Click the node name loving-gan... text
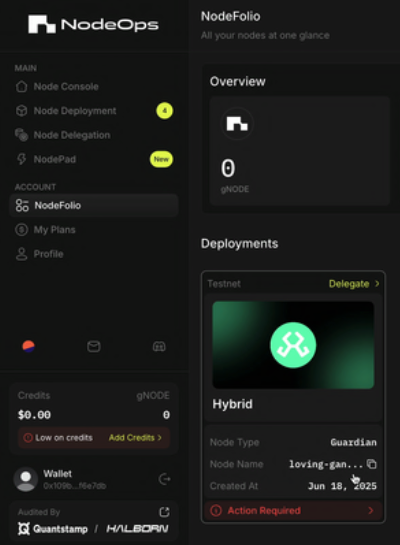The width and height of the screenshot is (400, 545). tap(326, 464)
